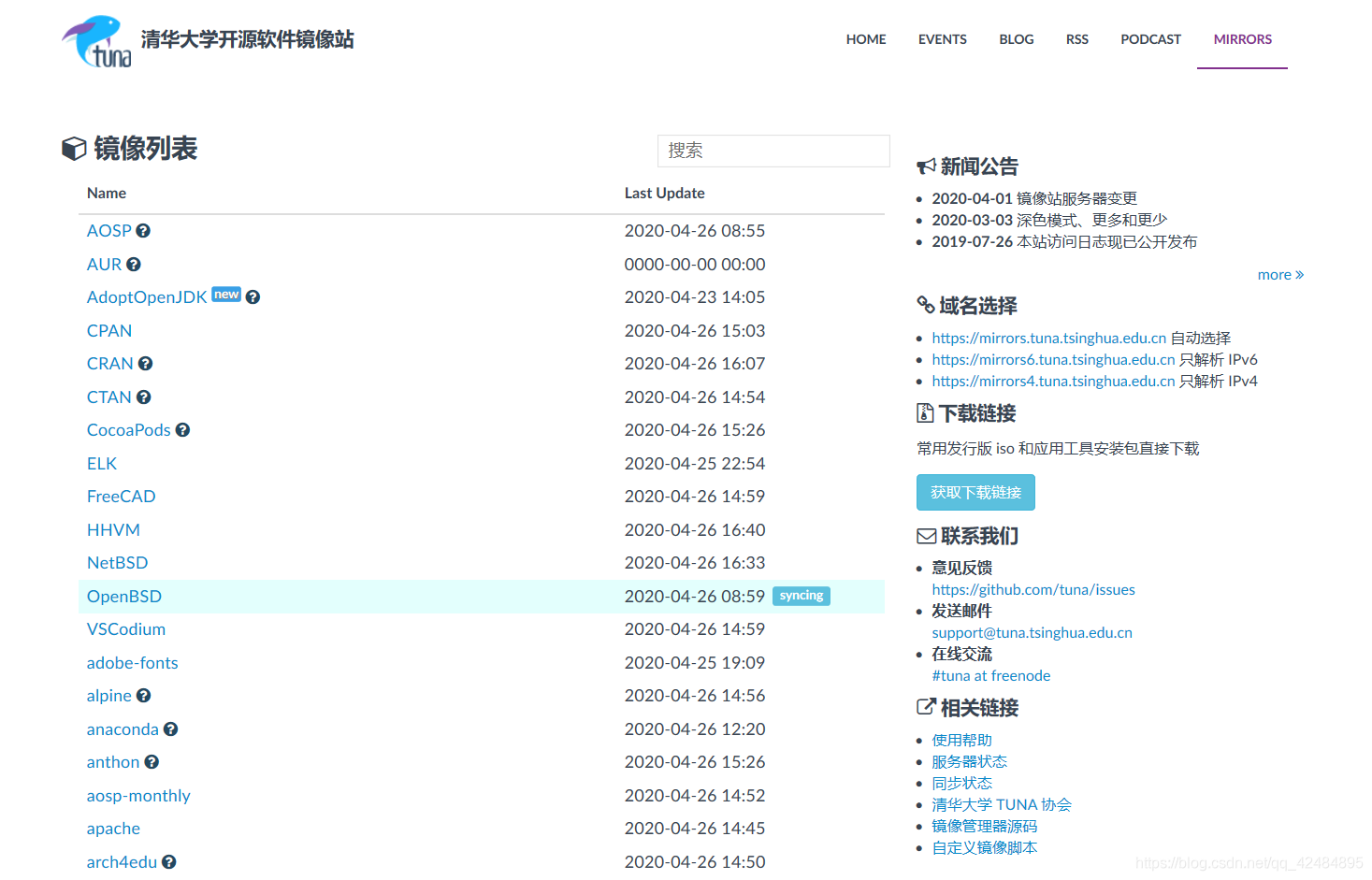Open the apache mirror link

[113, 830]
